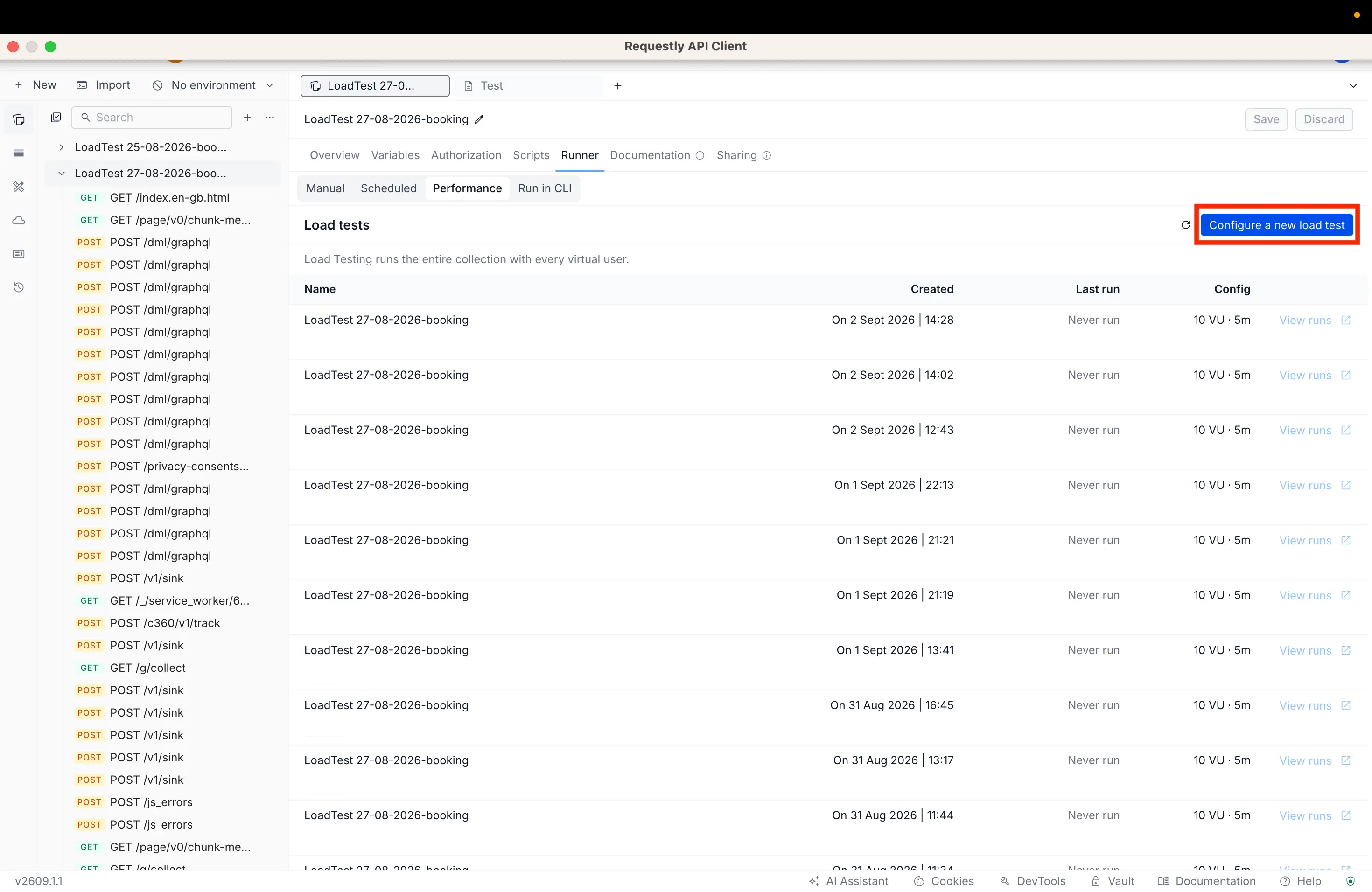Click Configure a new load test
1372x892 pixels.
(1276, 225)
